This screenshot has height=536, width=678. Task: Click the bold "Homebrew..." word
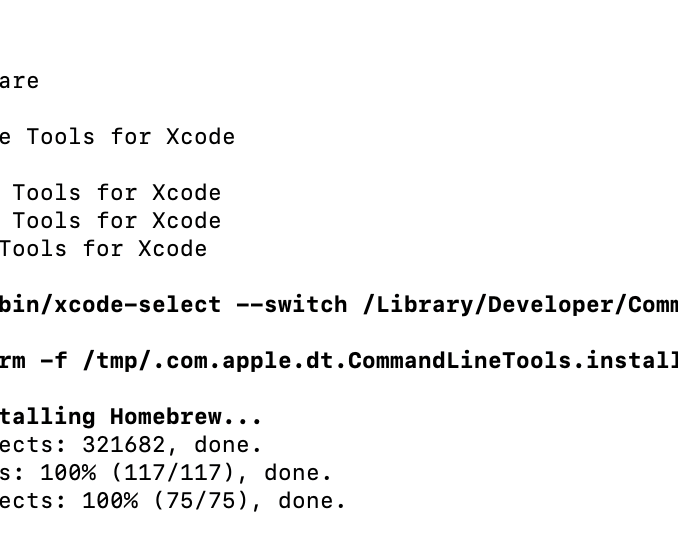[x=186, y=417]
